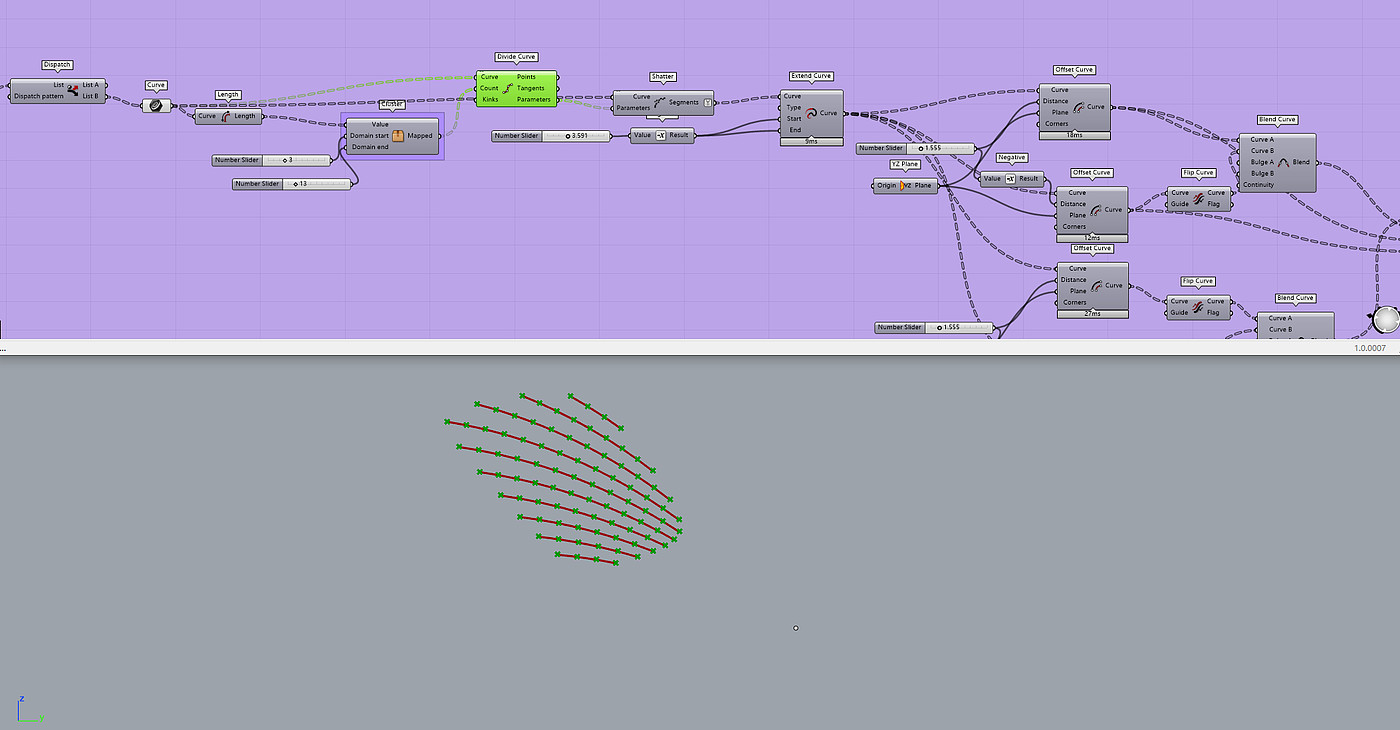Select the icon on the 12ms Offset Curve
The height and width of the screenshot is (730, 1400).
pyautogui.click(x=1096, y=210)
